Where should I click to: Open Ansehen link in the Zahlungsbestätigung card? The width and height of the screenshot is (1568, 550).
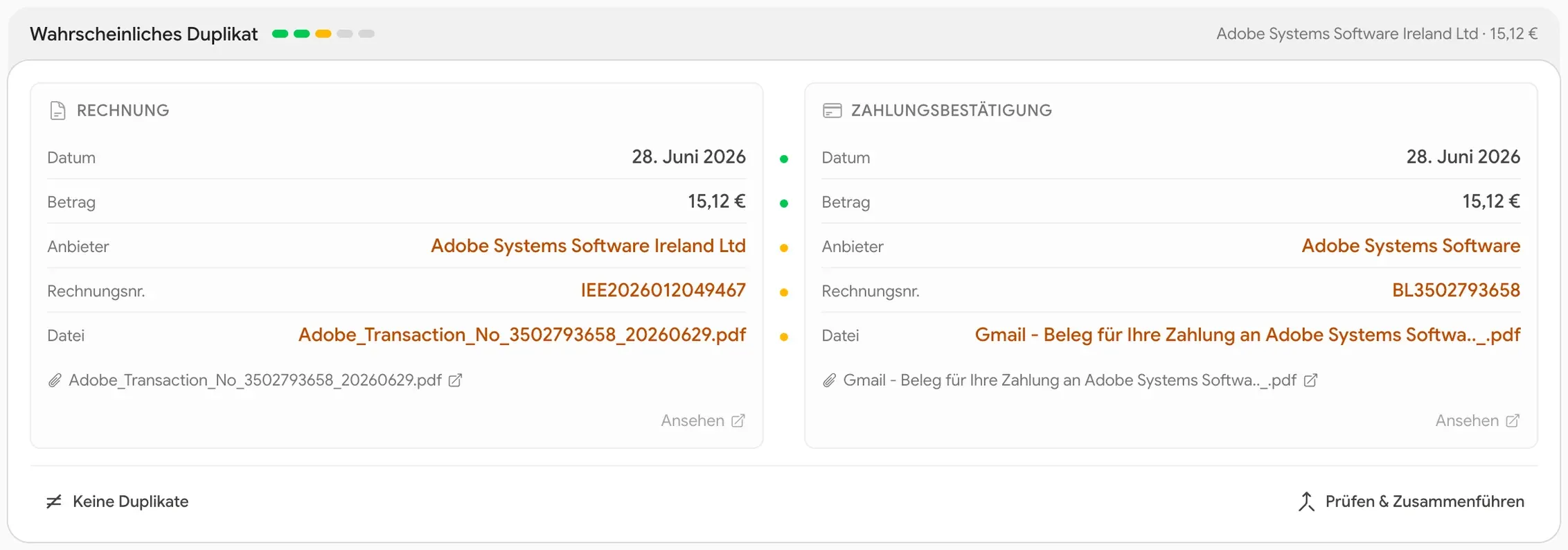click(1477, 420)
